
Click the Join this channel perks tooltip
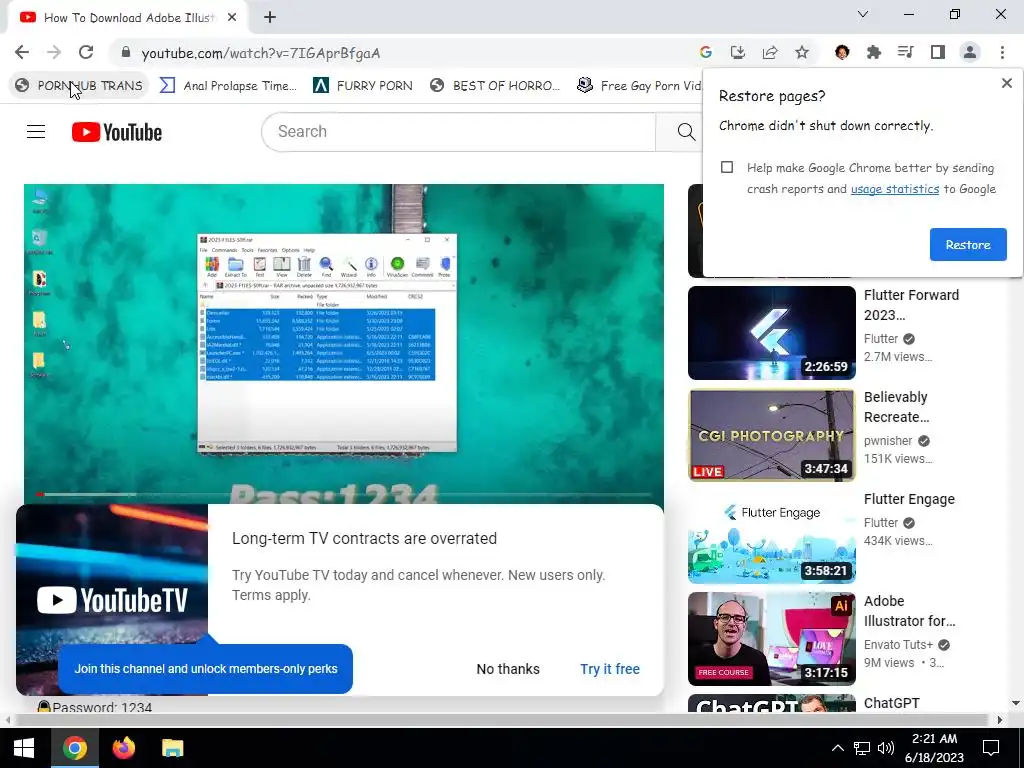click(206, 669)
